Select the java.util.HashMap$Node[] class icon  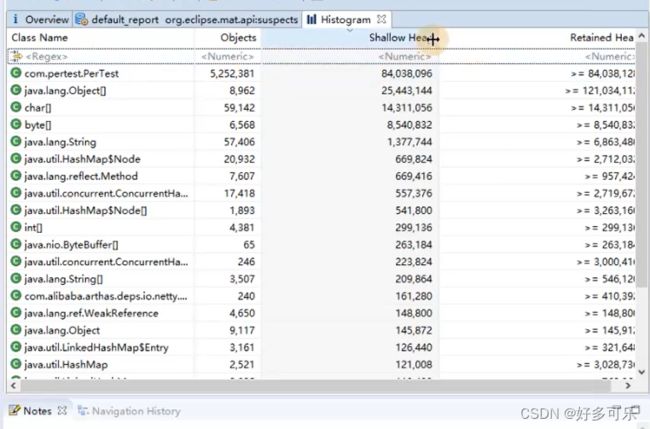pyautogui.click(x=16, y=210)
